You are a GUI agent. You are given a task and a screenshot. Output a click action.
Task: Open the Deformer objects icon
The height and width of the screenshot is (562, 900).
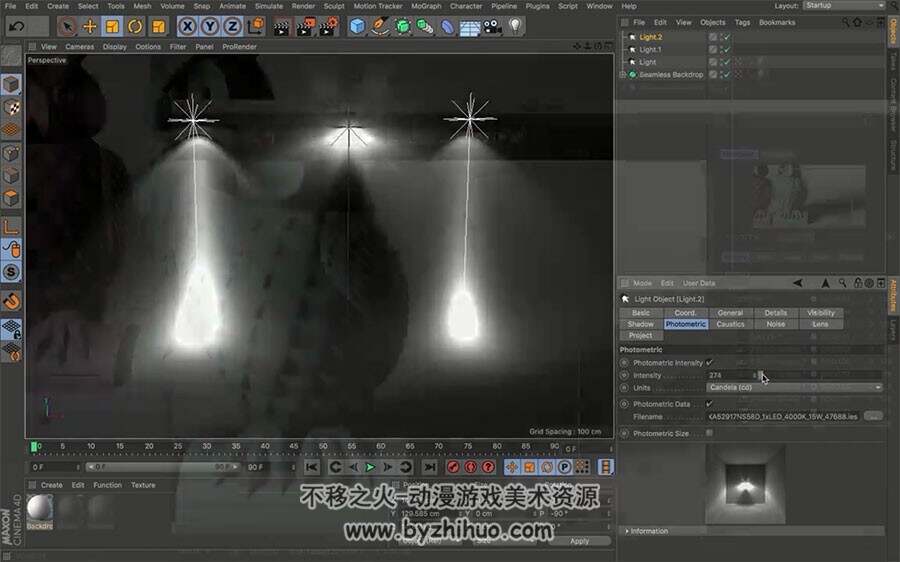pos(448,26)
